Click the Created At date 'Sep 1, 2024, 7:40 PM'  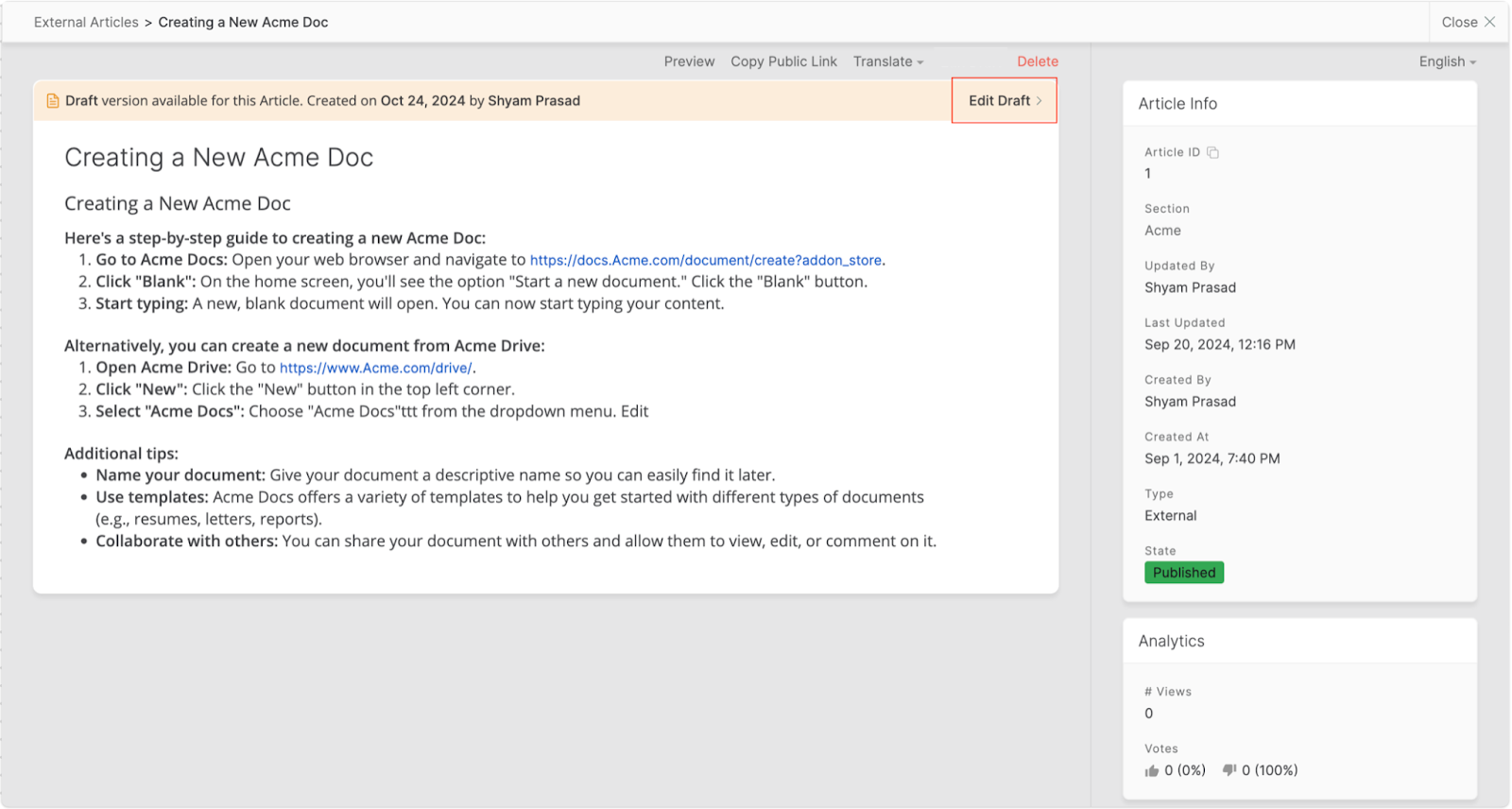[1212, 458]
